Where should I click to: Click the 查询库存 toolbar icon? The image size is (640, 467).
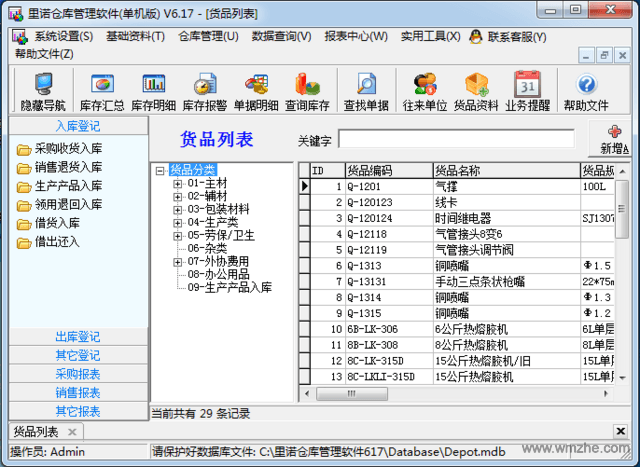tap(307, 91)
